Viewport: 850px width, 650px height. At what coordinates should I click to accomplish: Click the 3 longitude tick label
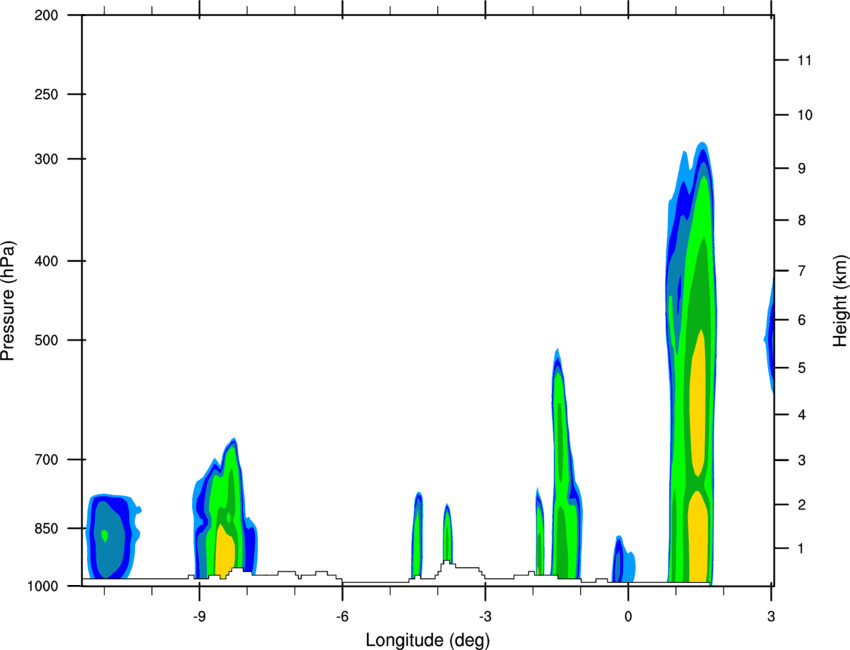pos(771,616)
